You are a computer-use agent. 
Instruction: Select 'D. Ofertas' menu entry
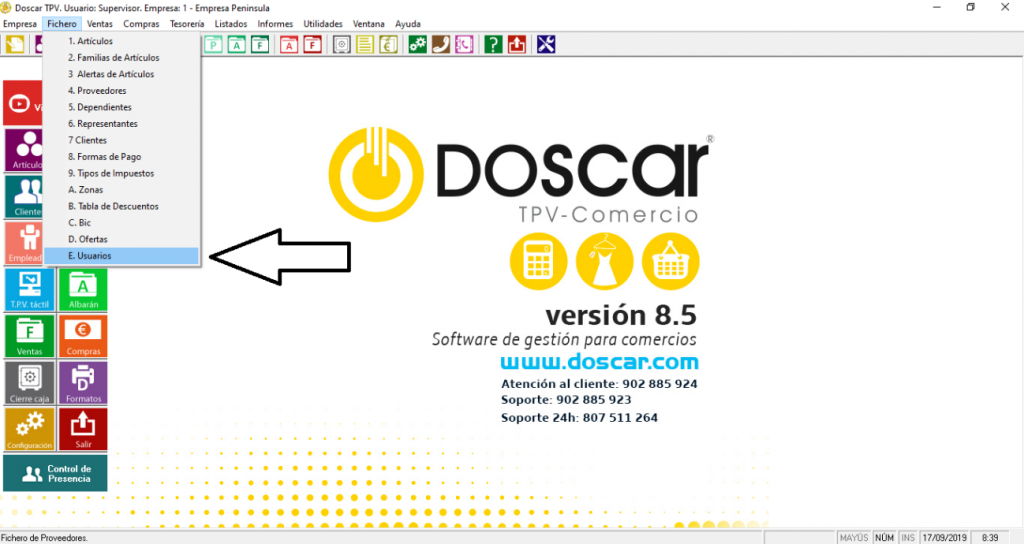pos(121,239)
